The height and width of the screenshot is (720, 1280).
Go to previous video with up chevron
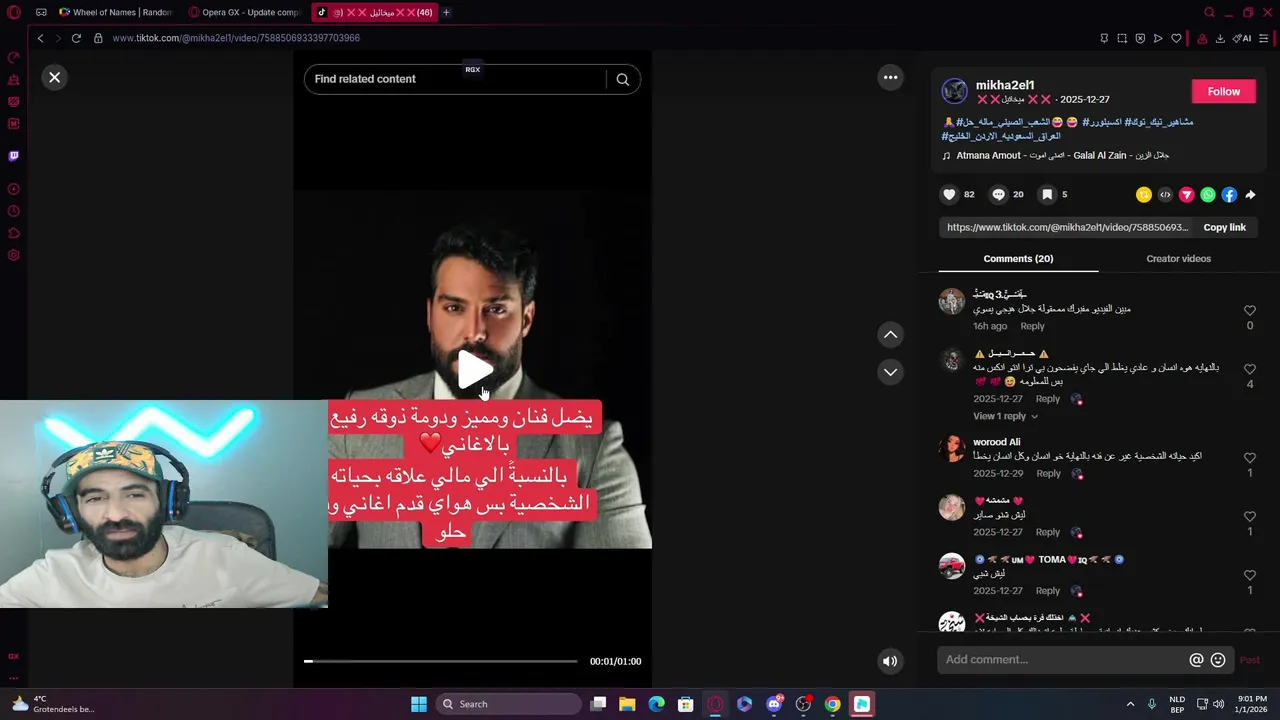point(890,334)
